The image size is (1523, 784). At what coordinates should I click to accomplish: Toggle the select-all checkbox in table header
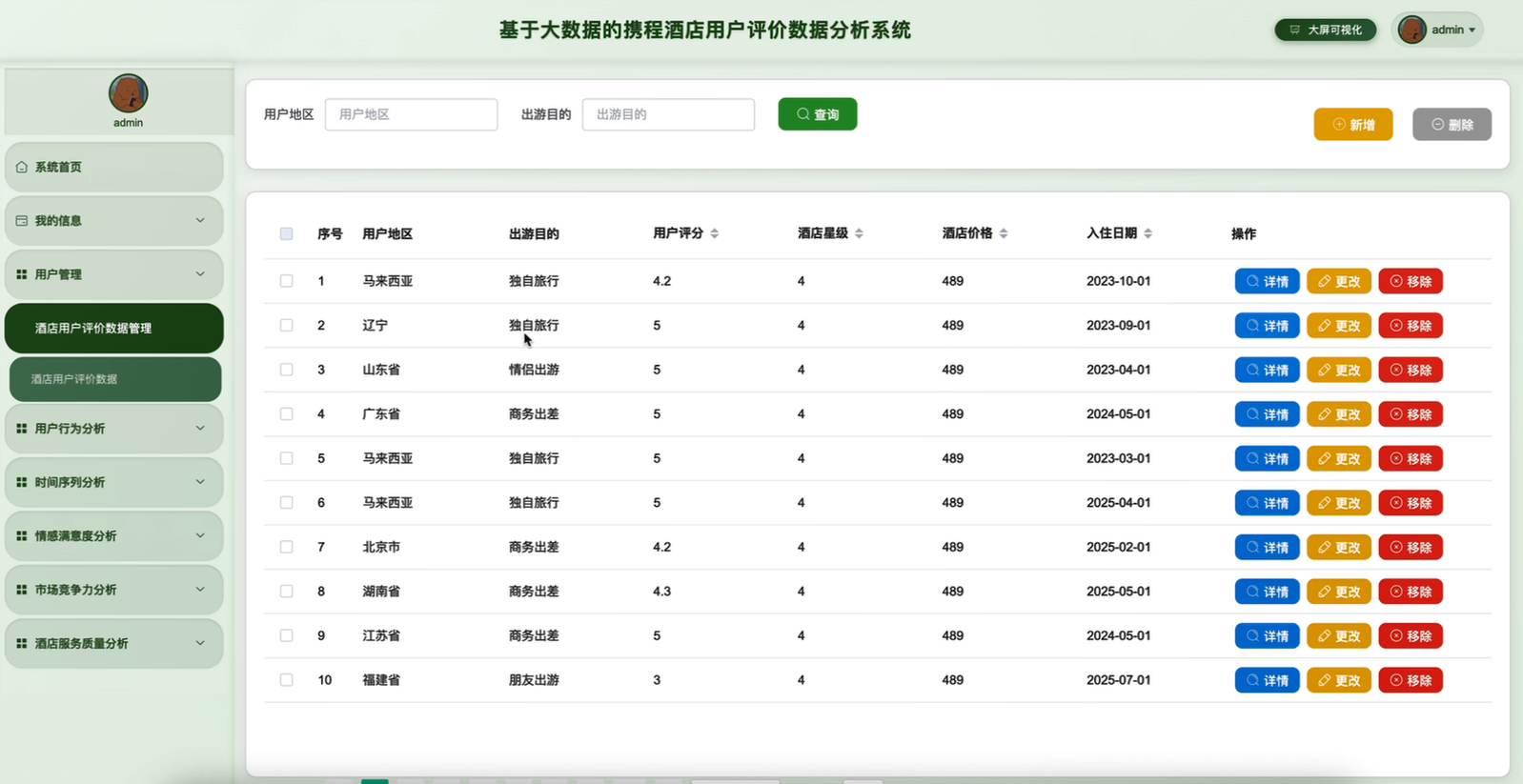point(286,233)
